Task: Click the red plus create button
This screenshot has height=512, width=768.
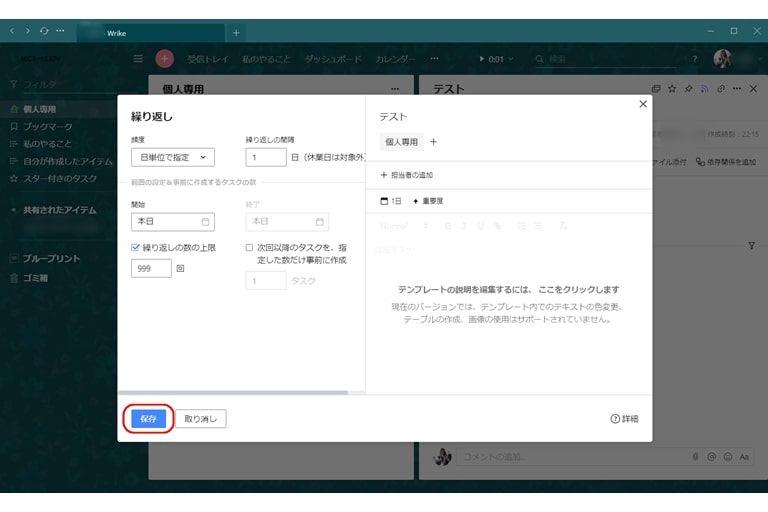Action: pos(165,59)
